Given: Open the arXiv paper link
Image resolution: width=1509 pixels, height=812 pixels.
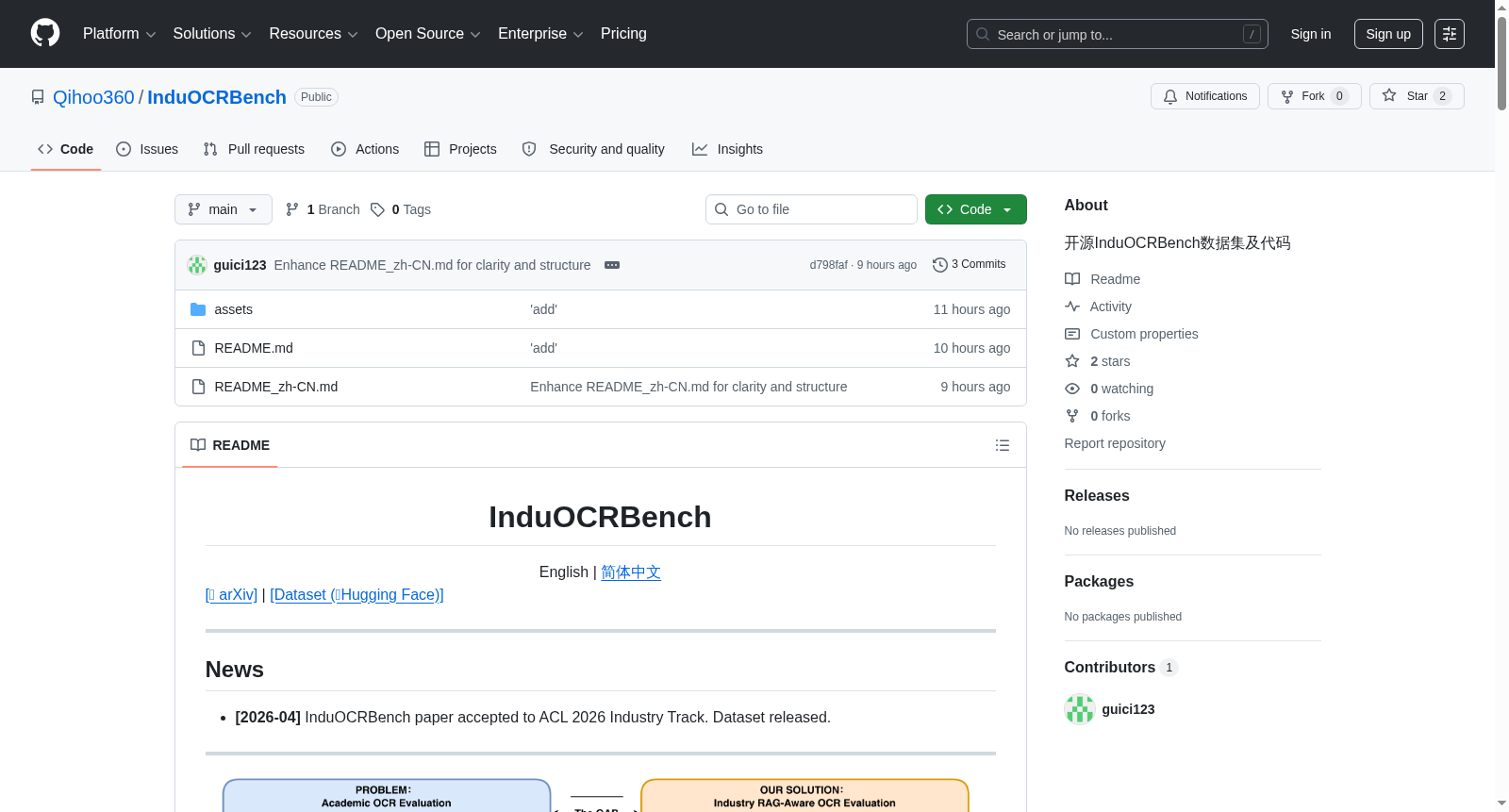Looking at the screenshot, I should 231,595.
